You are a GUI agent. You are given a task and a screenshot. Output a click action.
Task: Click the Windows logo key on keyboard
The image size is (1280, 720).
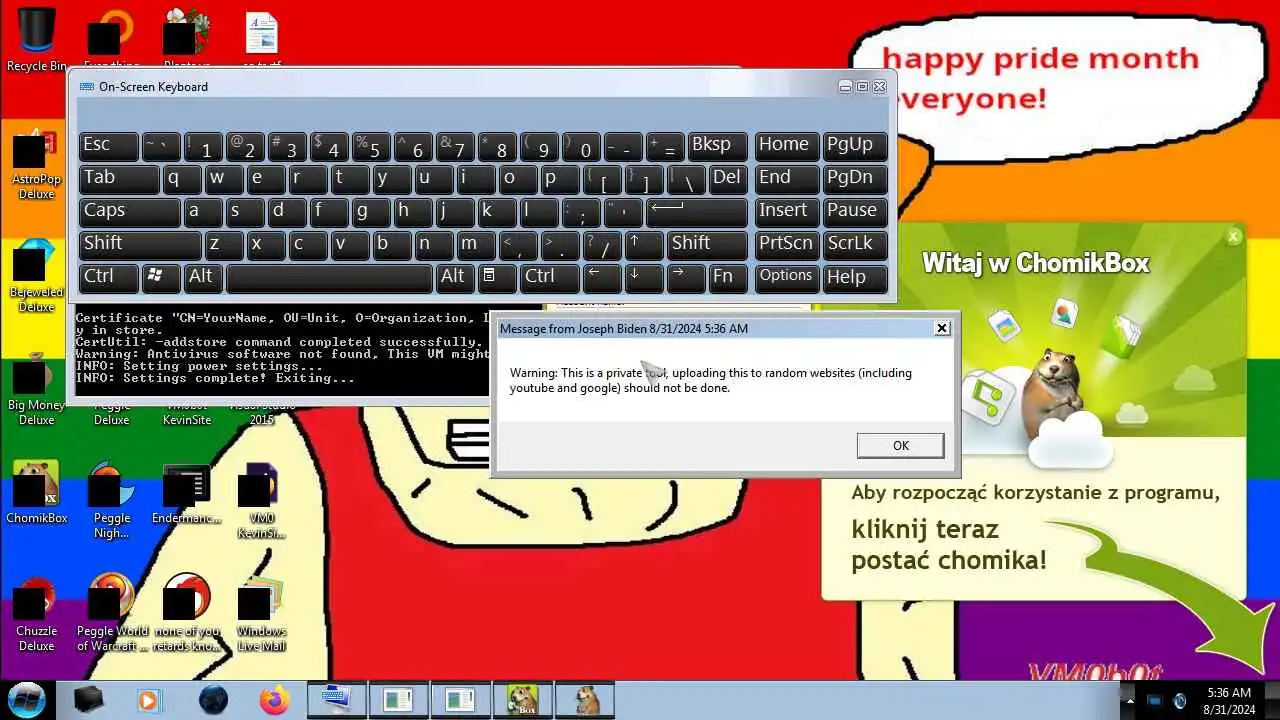[160, 277]
